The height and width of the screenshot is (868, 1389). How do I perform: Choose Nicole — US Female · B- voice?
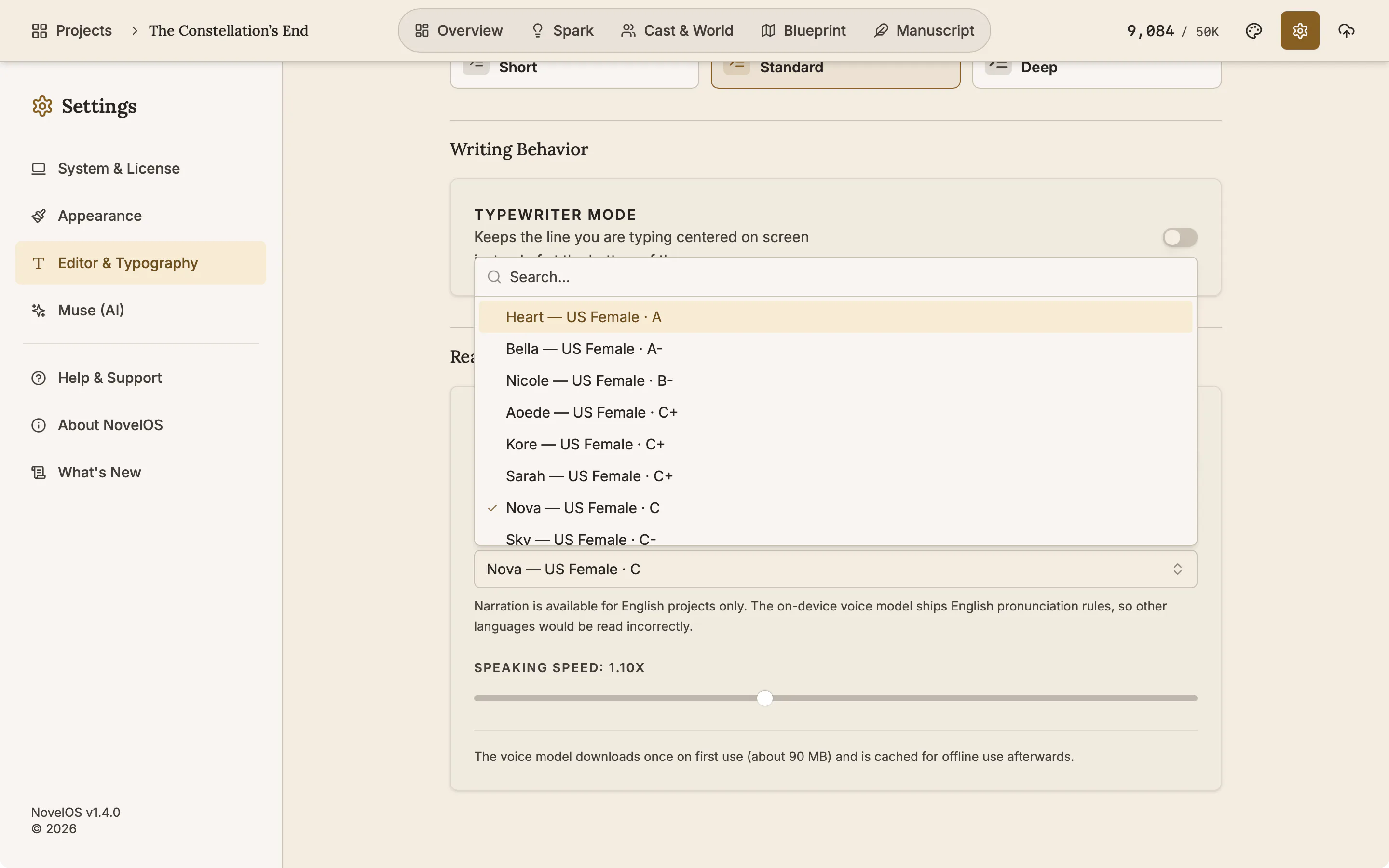tap(835, 380)
